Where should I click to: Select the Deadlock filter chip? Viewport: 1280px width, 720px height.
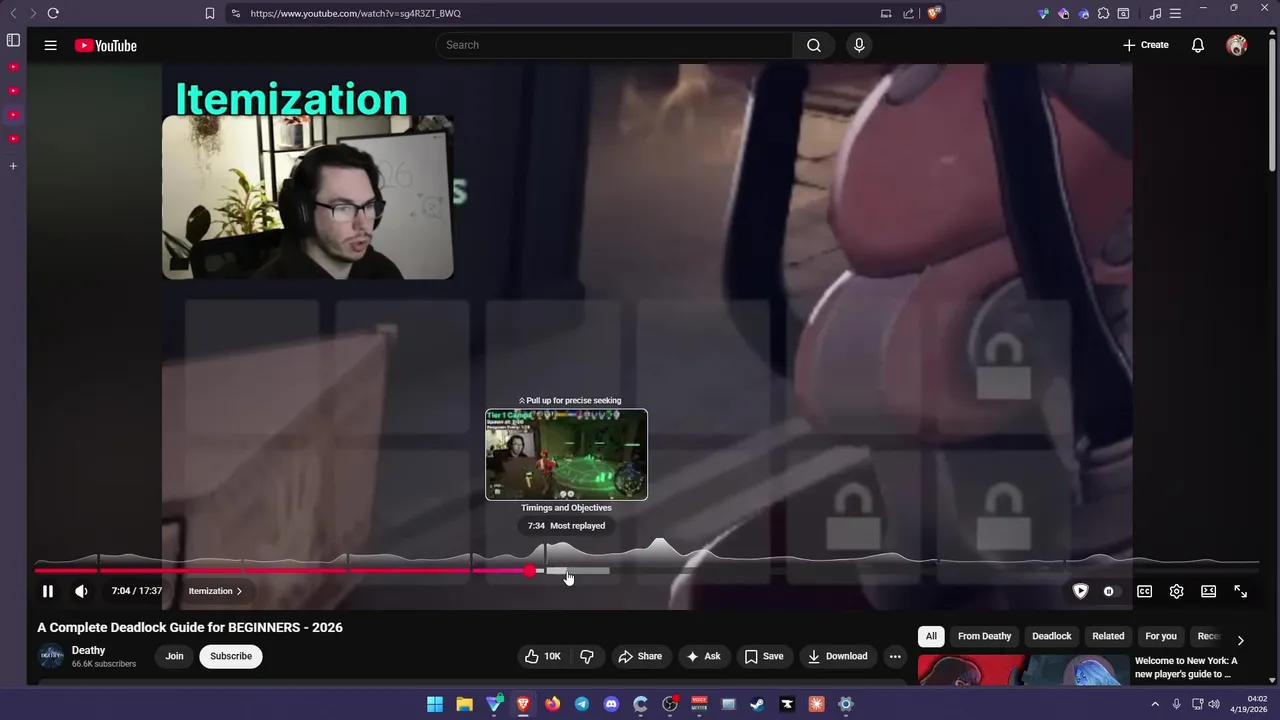point(1051,636)
